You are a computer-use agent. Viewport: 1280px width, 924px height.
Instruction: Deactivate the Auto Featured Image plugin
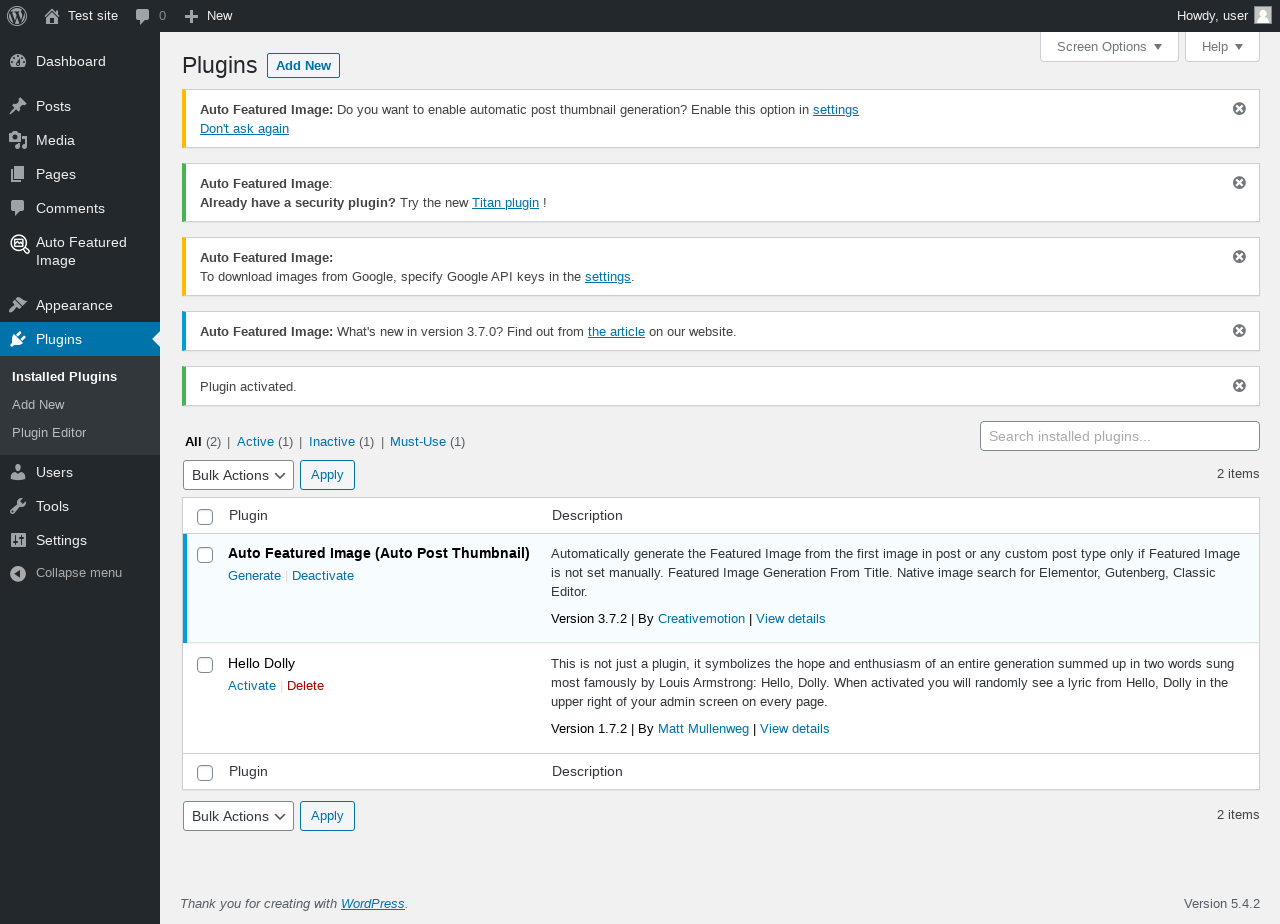coord(323,576)
